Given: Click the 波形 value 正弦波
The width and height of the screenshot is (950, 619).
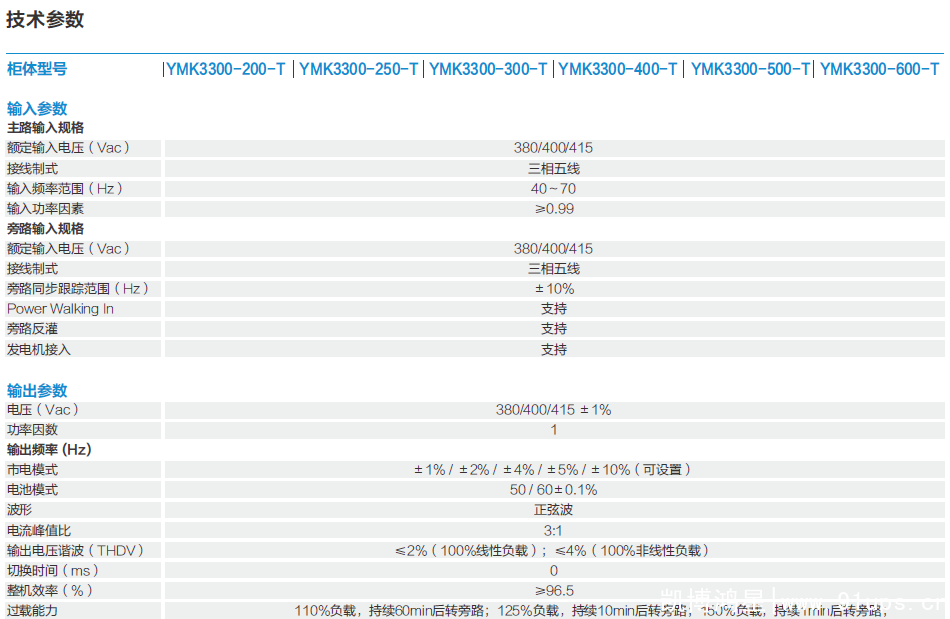Looking at the screenshot, I should point(554,510).
